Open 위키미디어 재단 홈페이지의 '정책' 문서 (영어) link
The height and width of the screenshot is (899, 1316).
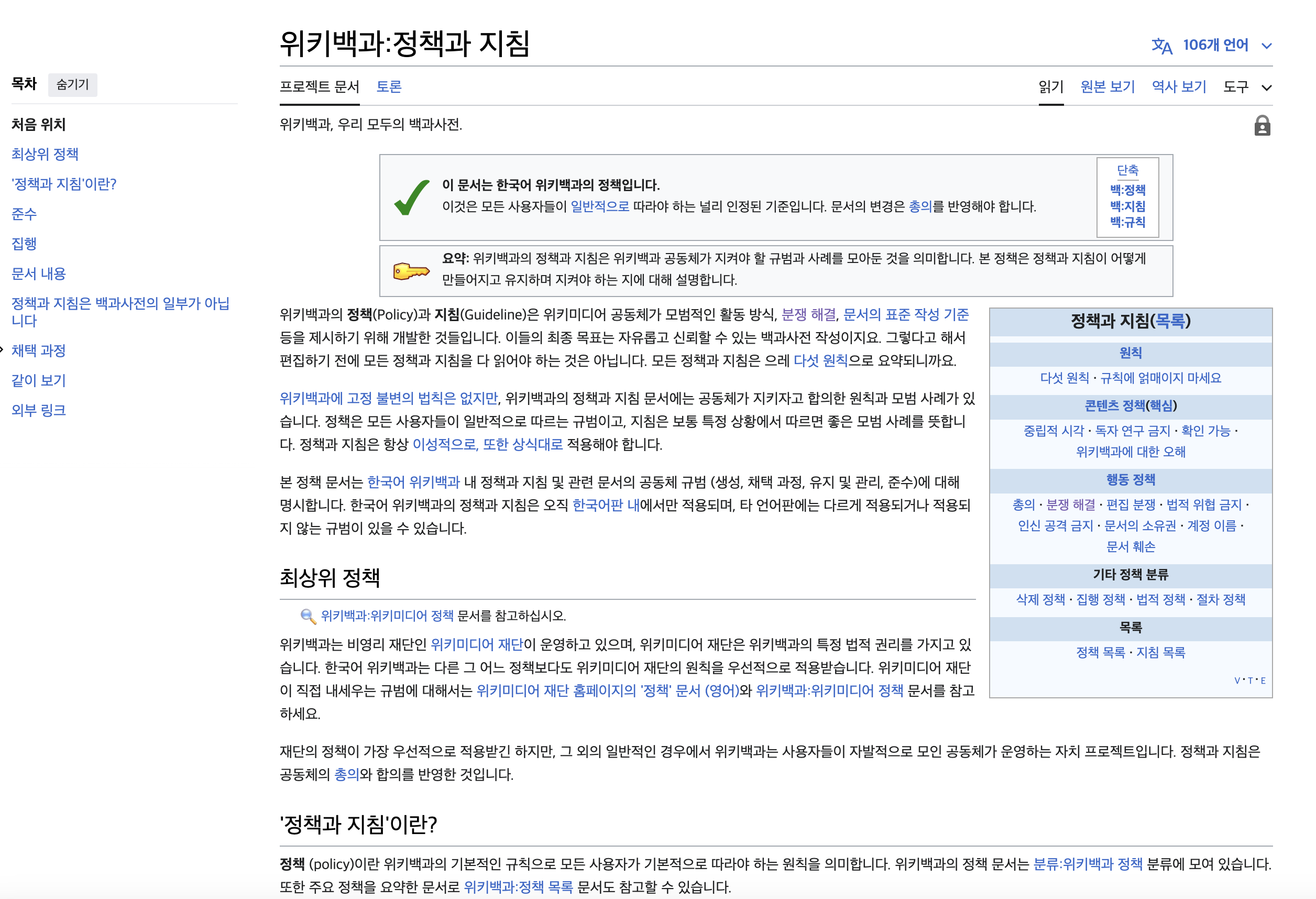[608, 690]
